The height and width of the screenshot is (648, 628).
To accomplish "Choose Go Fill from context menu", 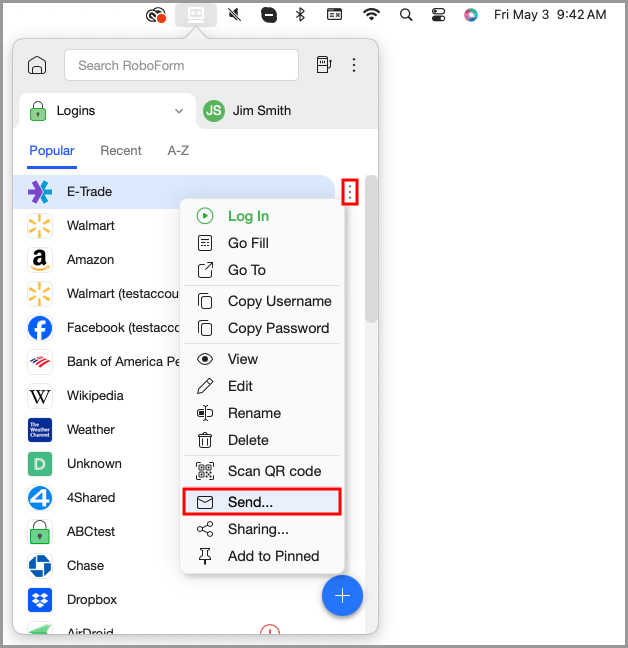I will click(262, 243).
